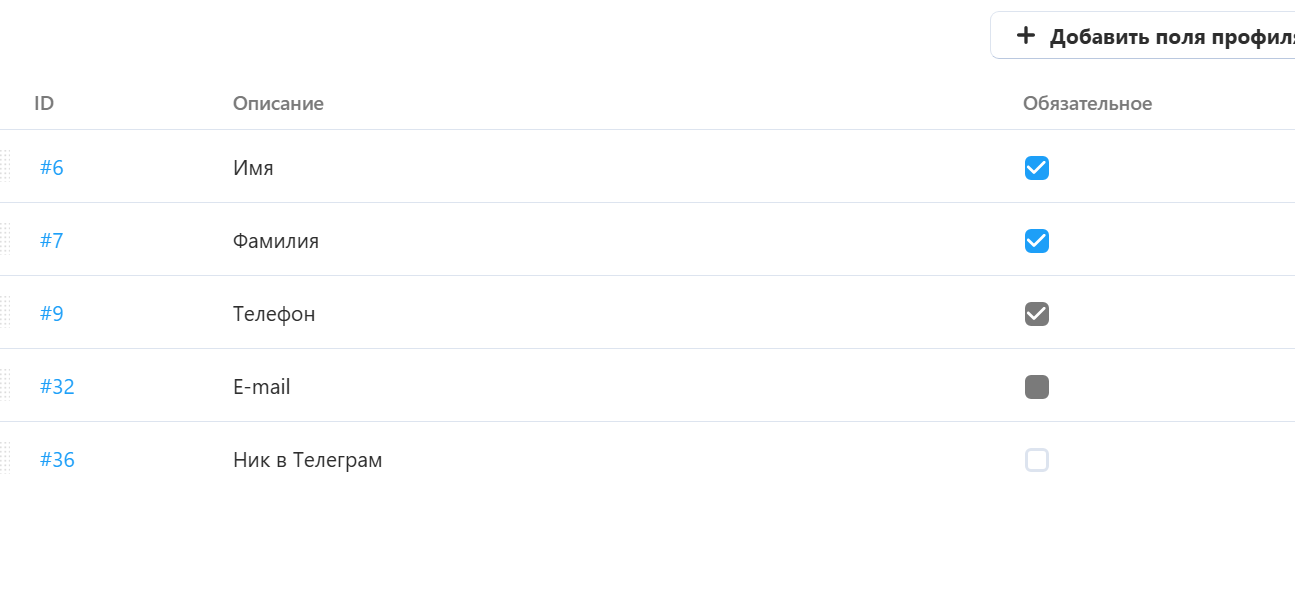Click the Обязательное column header
The height and width of the screenshot is (616, 1295).
(x=1087, y=104)
